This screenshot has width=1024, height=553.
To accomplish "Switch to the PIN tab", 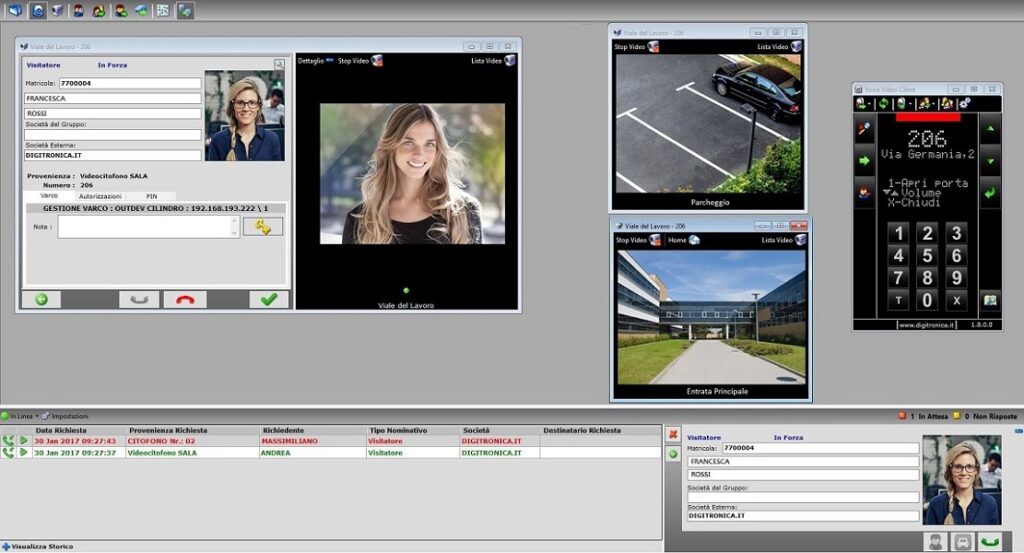I will coord(151,196).
